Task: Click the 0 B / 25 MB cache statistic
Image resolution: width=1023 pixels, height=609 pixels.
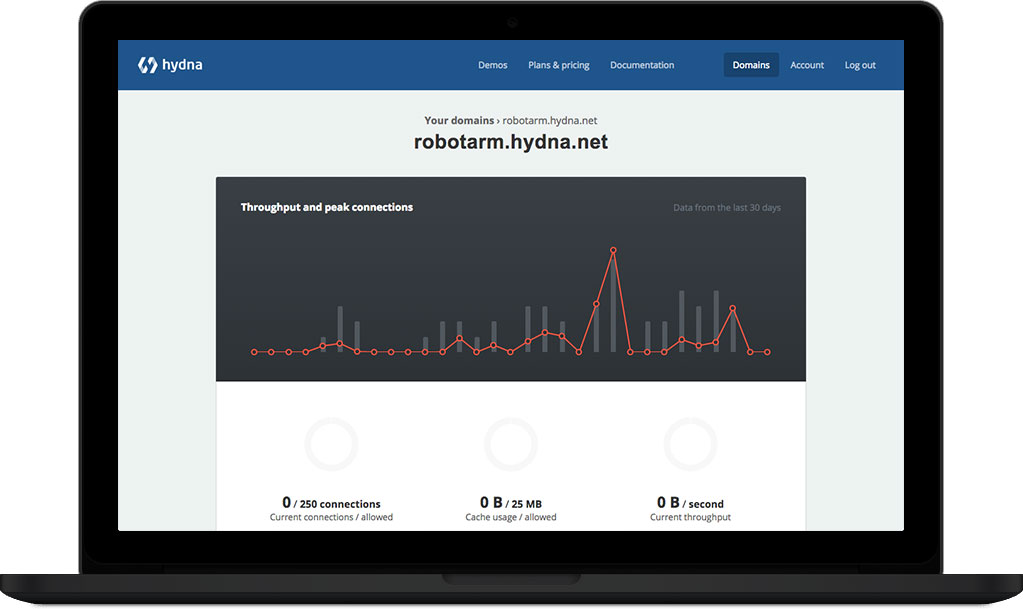Action: 511,503
